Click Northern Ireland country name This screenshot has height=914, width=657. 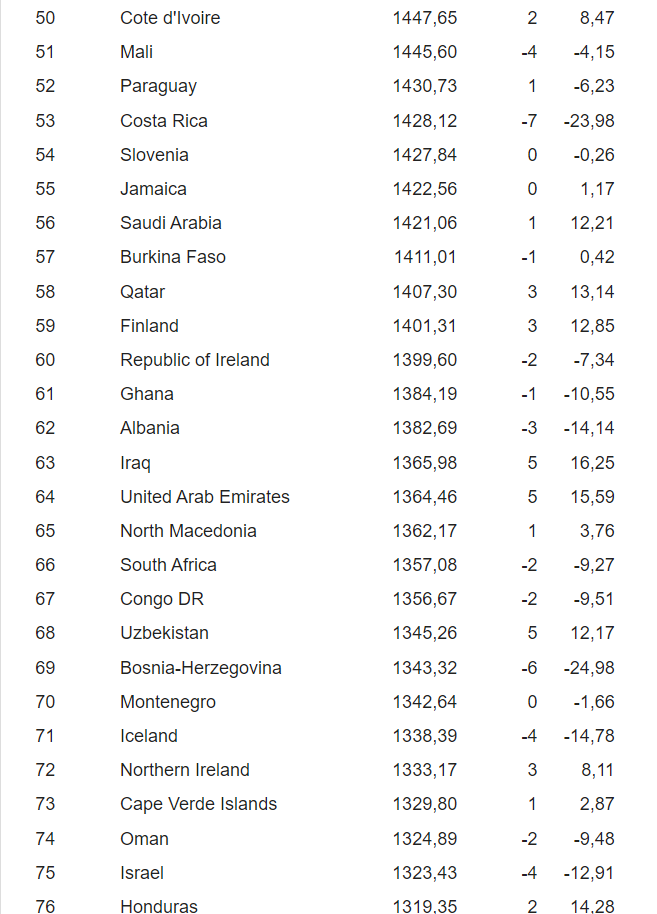(x=185, y=770)
